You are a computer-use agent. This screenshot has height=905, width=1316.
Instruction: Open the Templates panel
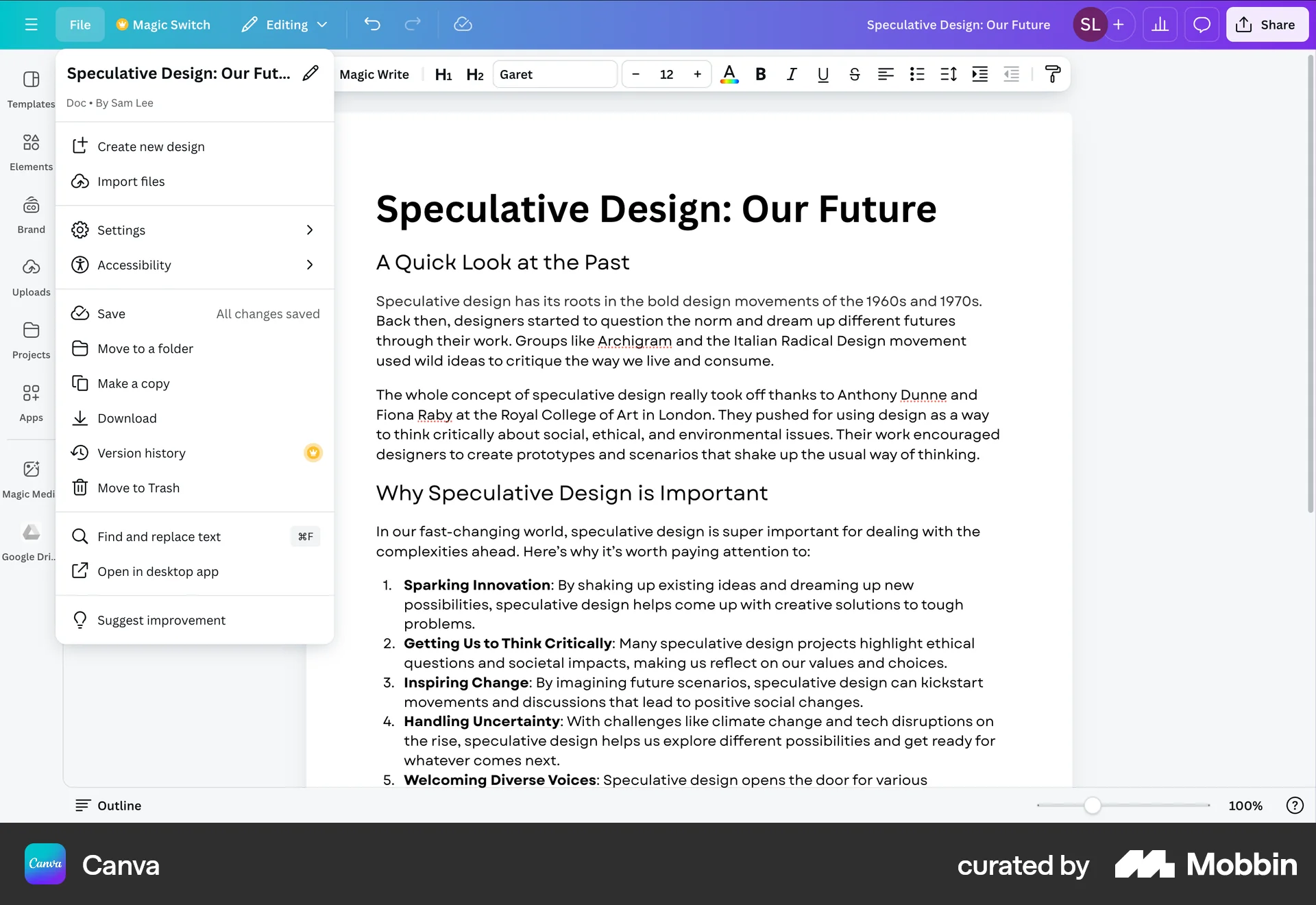[x=31, y=89]
